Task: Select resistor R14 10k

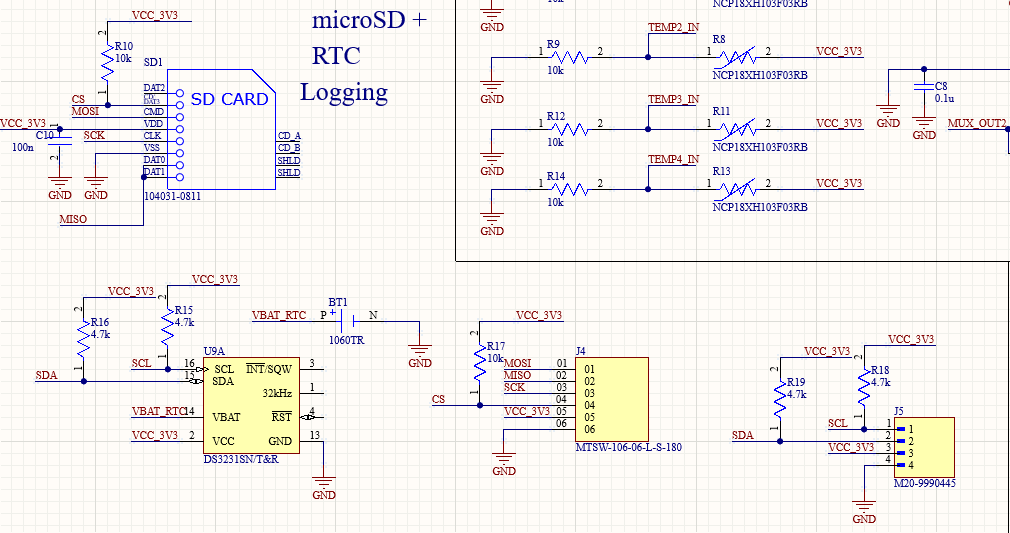Action: click(569, 189)
